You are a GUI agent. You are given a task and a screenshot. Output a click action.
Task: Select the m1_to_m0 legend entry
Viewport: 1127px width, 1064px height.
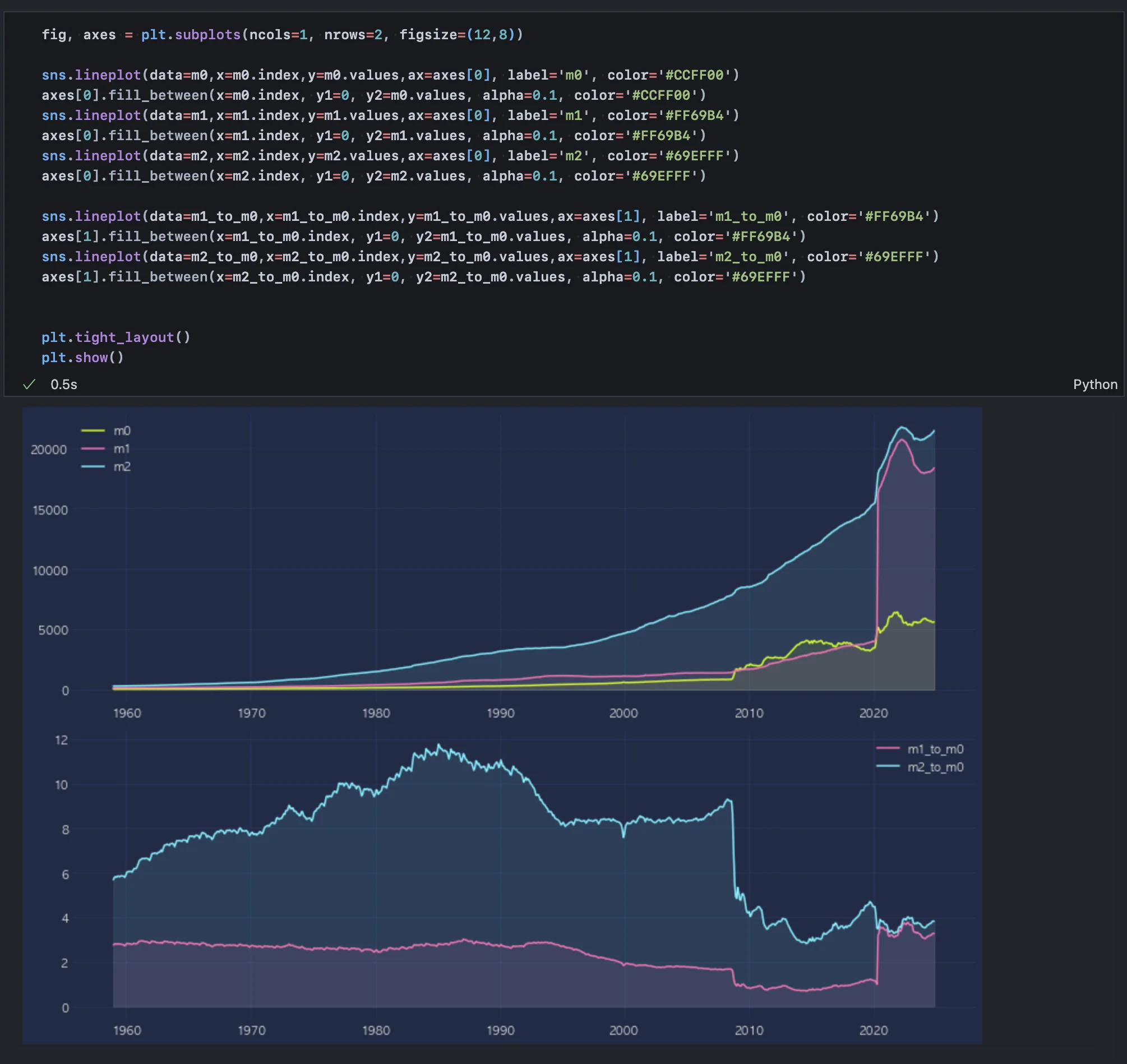(935, 749)
